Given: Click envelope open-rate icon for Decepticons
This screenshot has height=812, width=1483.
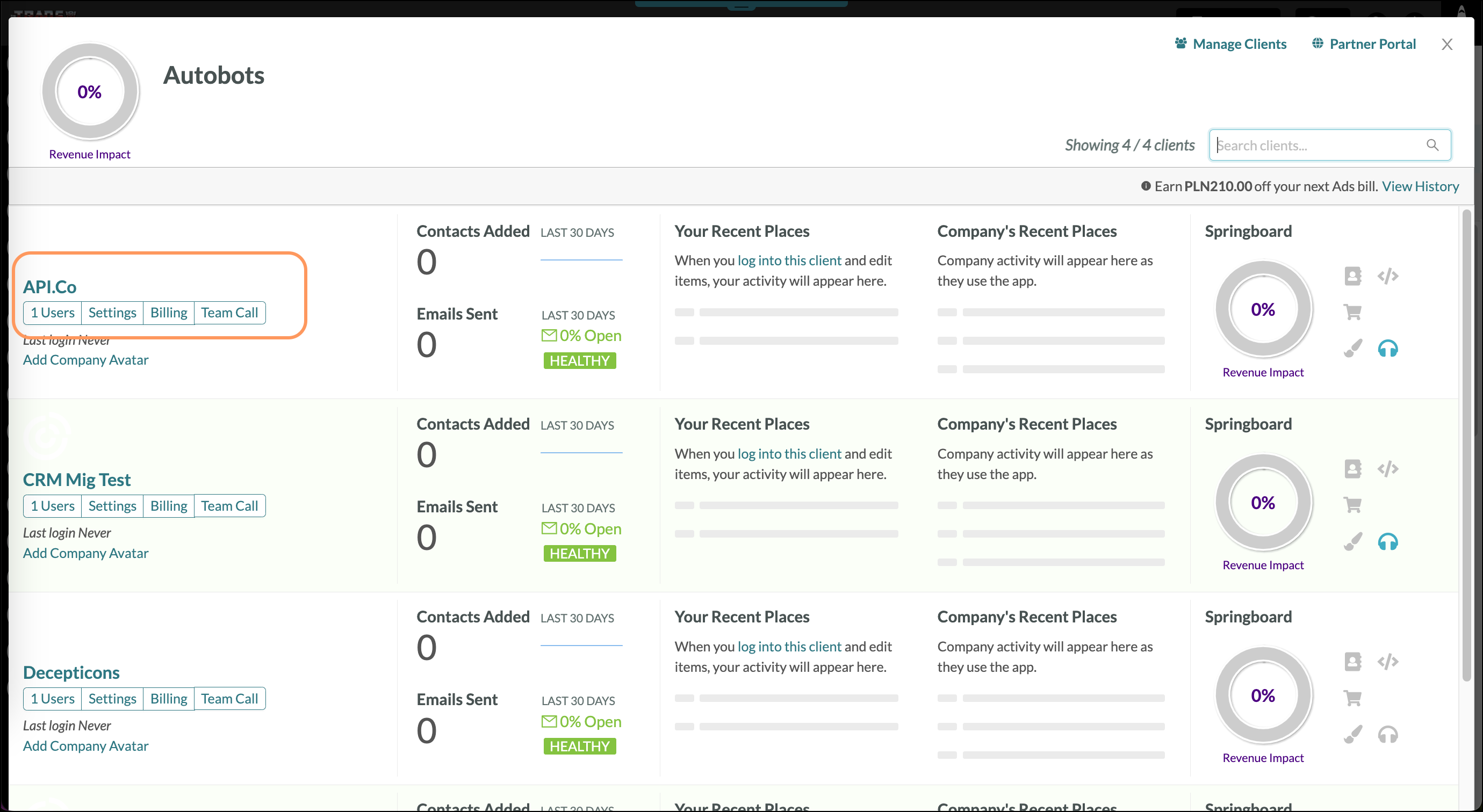Looking at the screenshot, I should tap(549, 721).
